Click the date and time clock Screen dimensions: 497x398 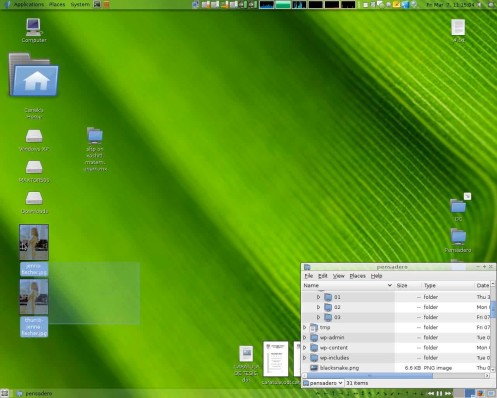pos(451,4)
